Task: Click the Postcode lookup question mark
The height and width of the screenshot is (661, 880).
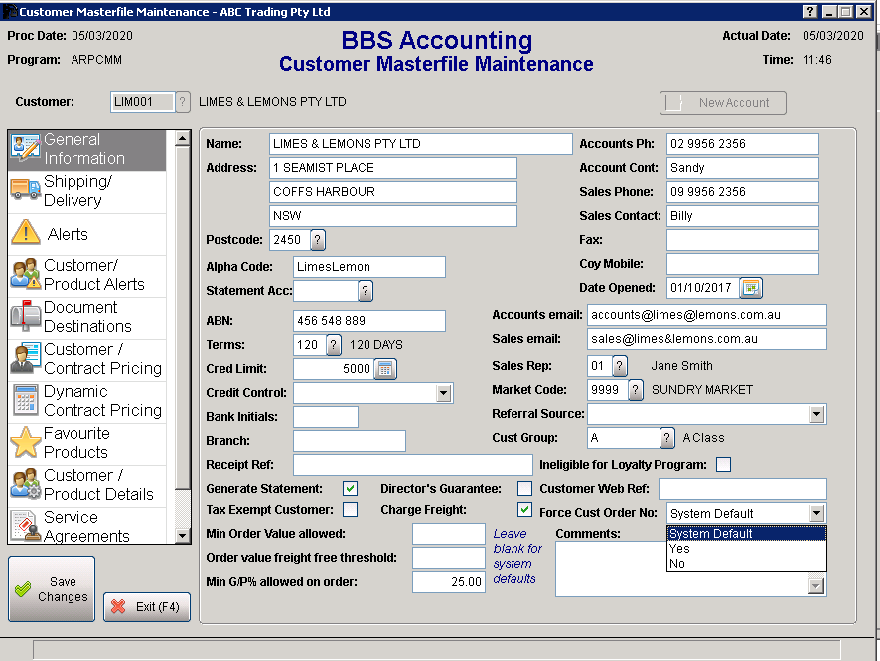Action: pyautogui.click(x=317, y=240)
